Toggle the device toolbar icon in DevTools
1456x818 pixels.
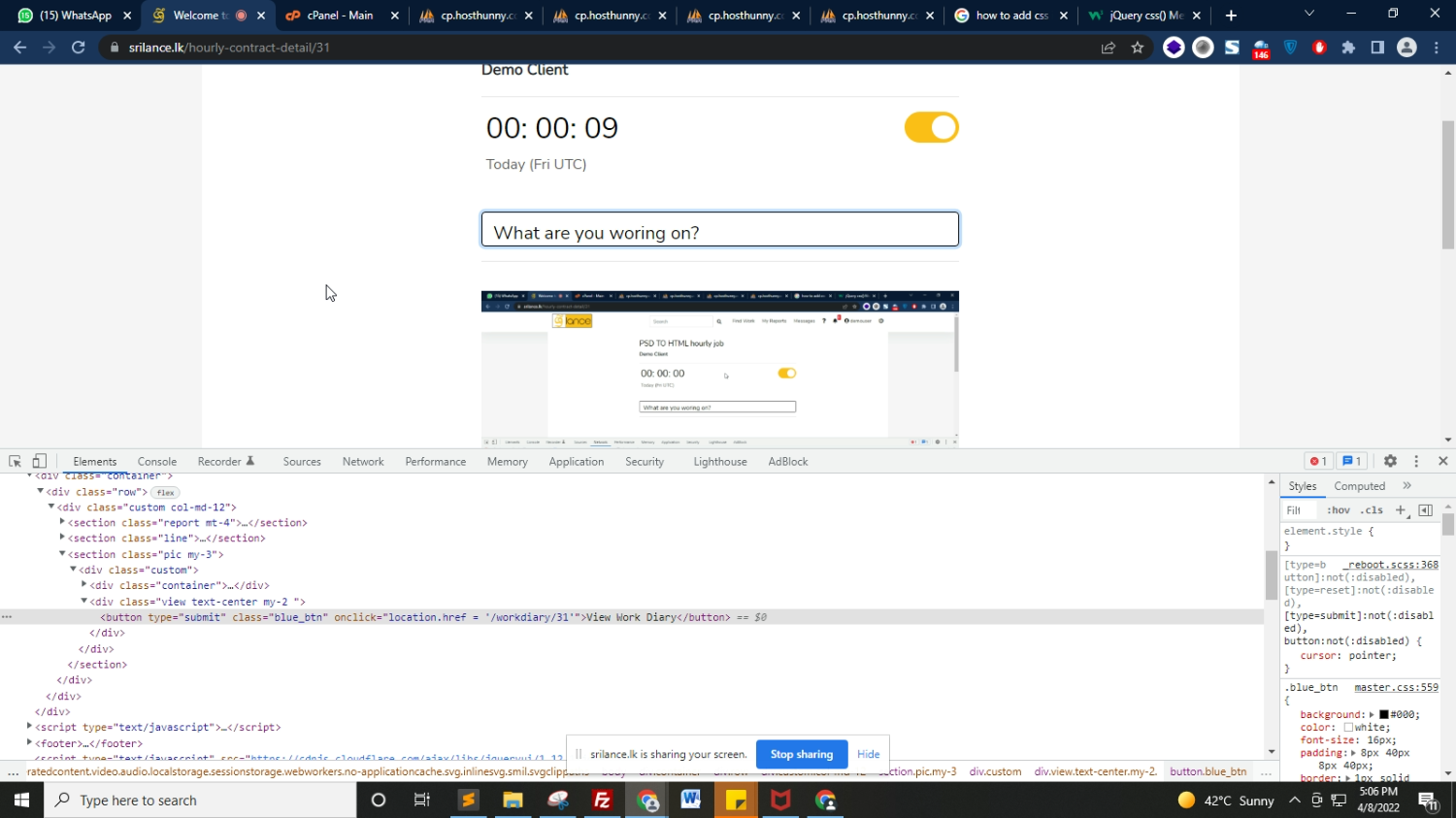[x=40, y=462]
